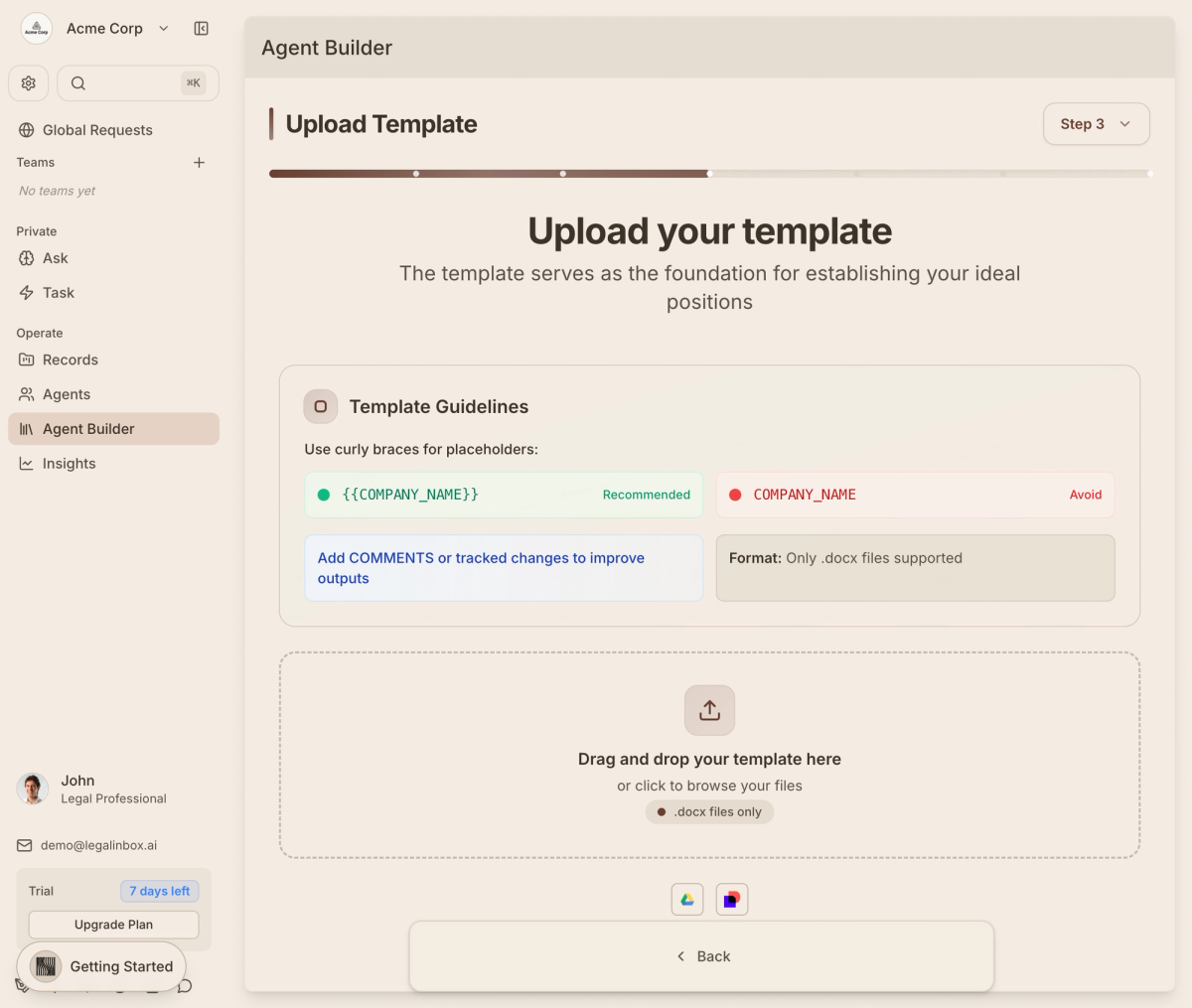Open settings via the gear icon
Image resolution: width=1192 pixels, height=1008 pixels.
pyautogui.click(x=29, y=83)
